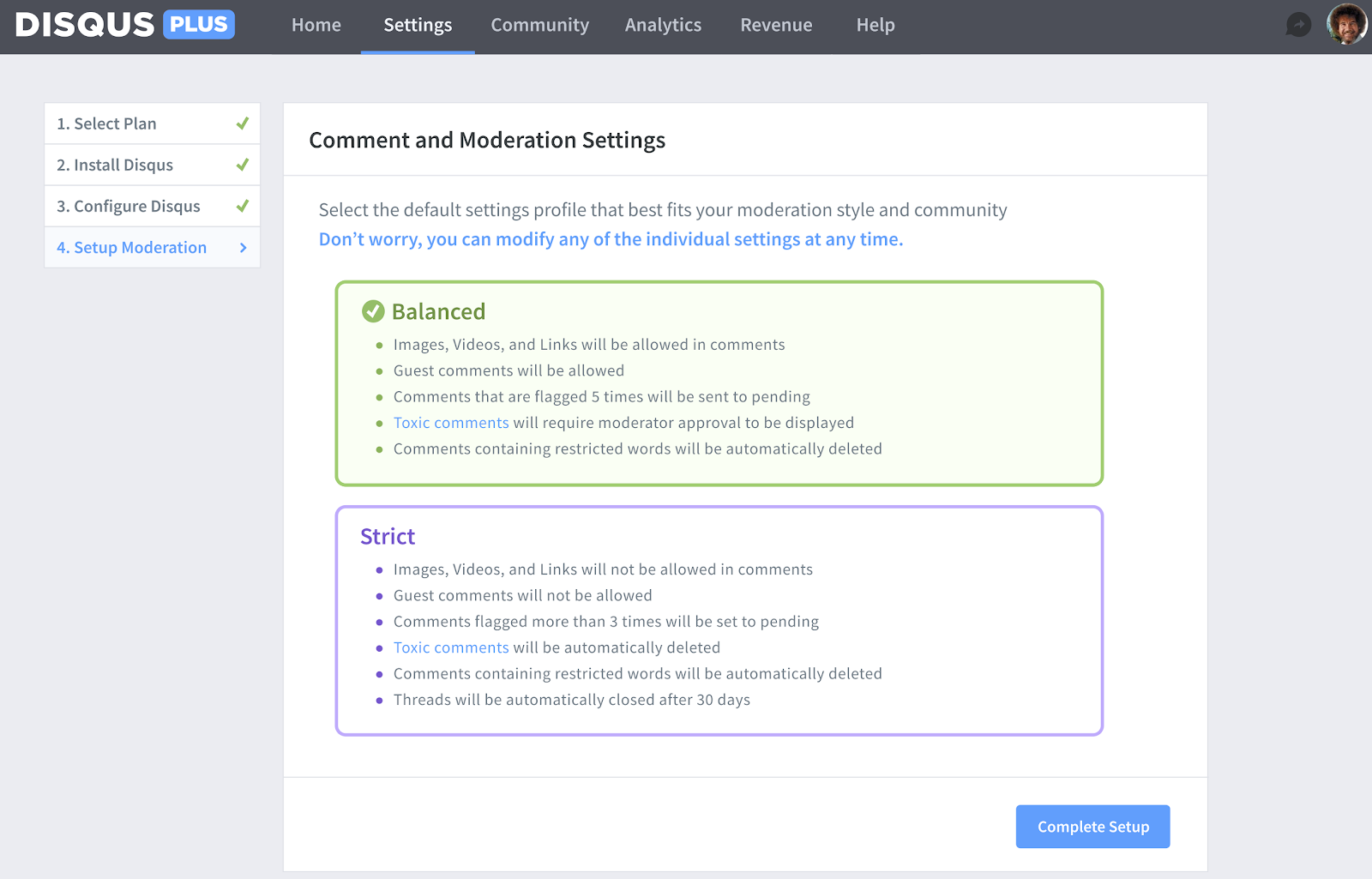Viewport: 1372px width, 879px height.
Task: Open the Toxic comments link in Balanced
Action: click(451, 422)
